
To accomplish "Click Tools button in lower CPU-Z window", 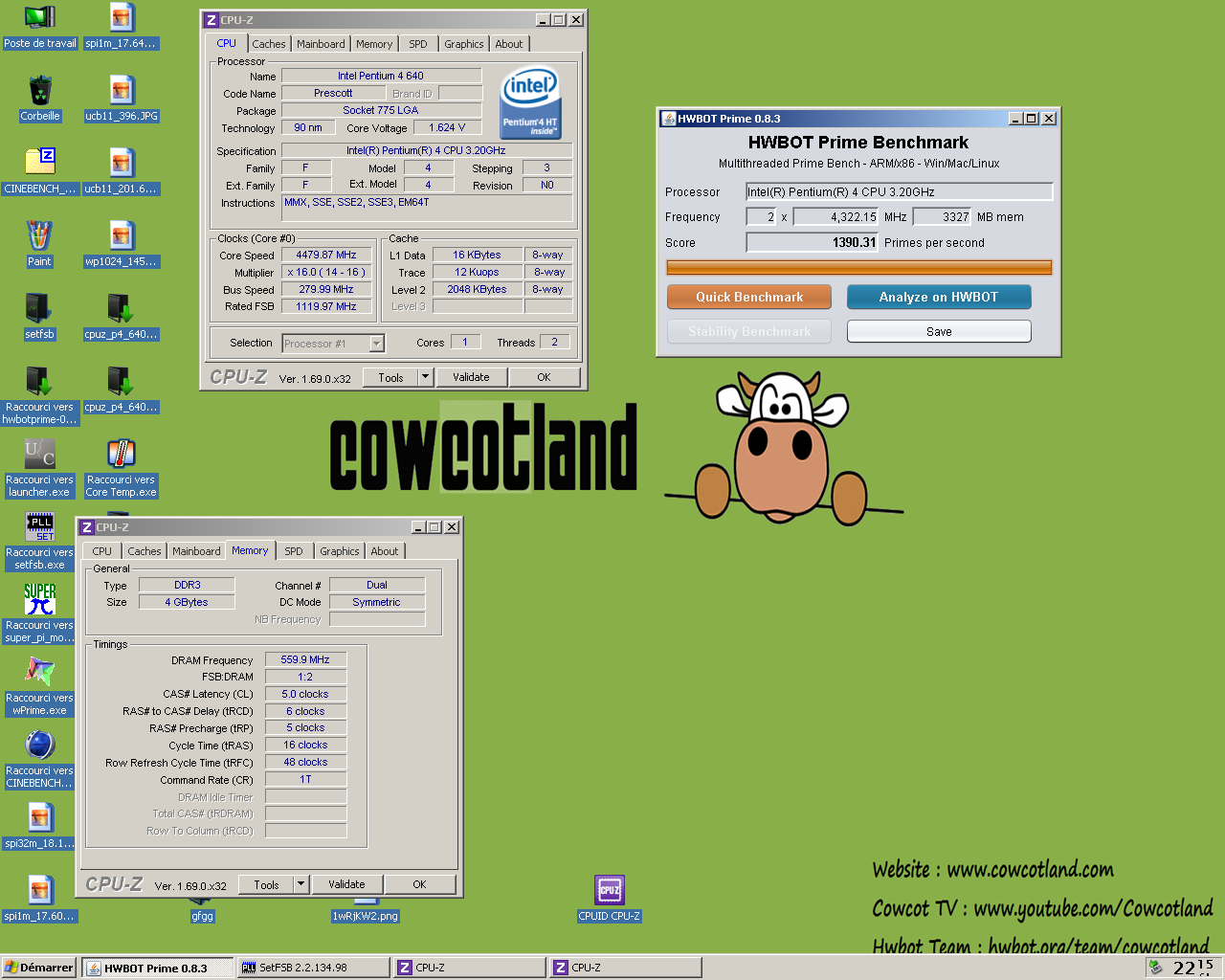I will click(x=267, y=884).
